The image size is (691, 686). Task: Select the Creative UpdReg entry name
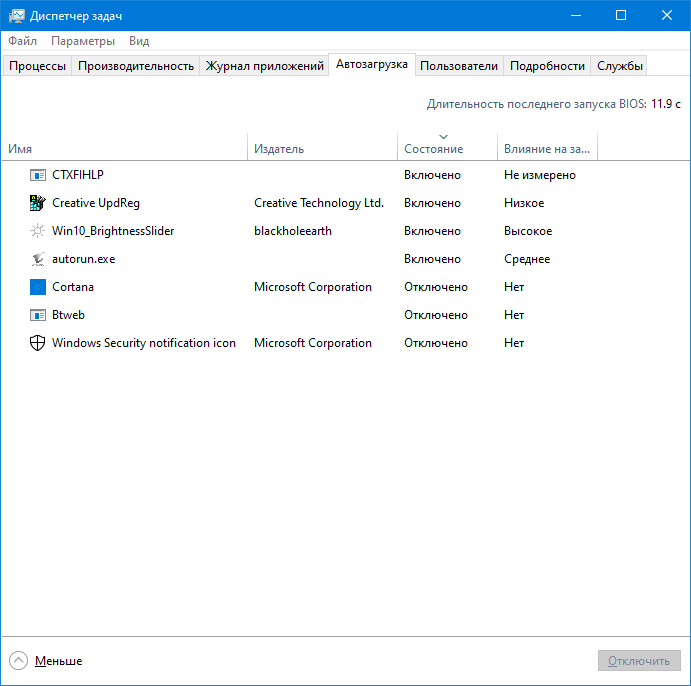96,203
